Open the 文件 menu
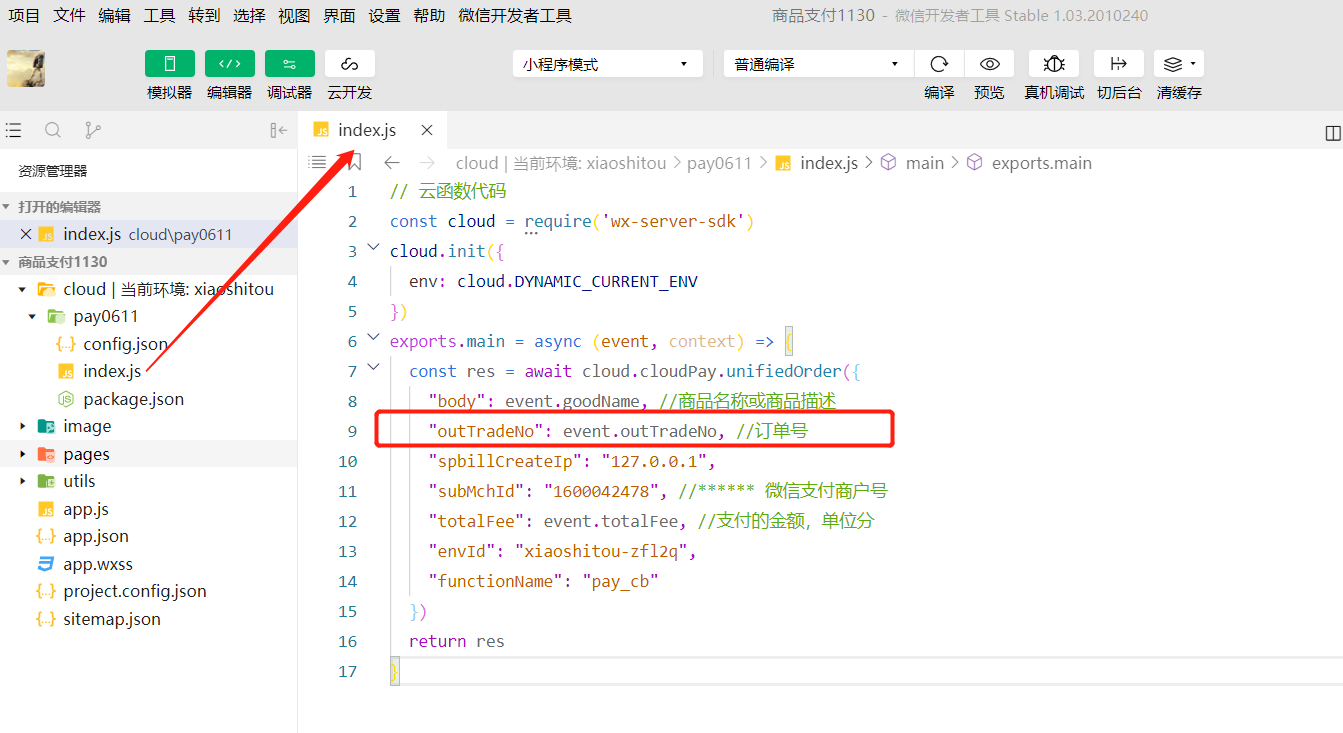Viewport: 1343px width, 733px height. [x=70, y=16]
